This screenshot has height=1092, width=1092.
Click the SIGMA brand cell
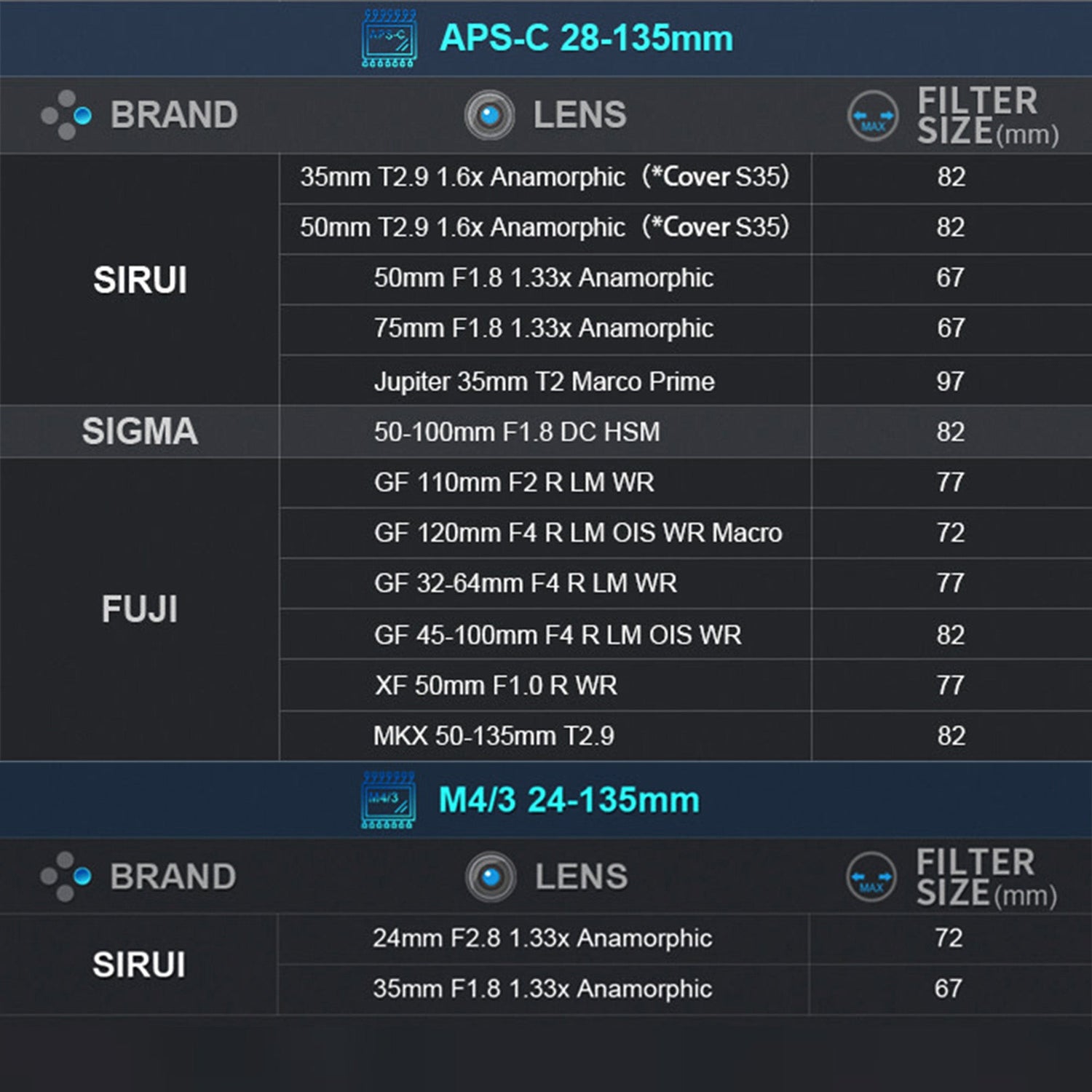pos(140,432)
